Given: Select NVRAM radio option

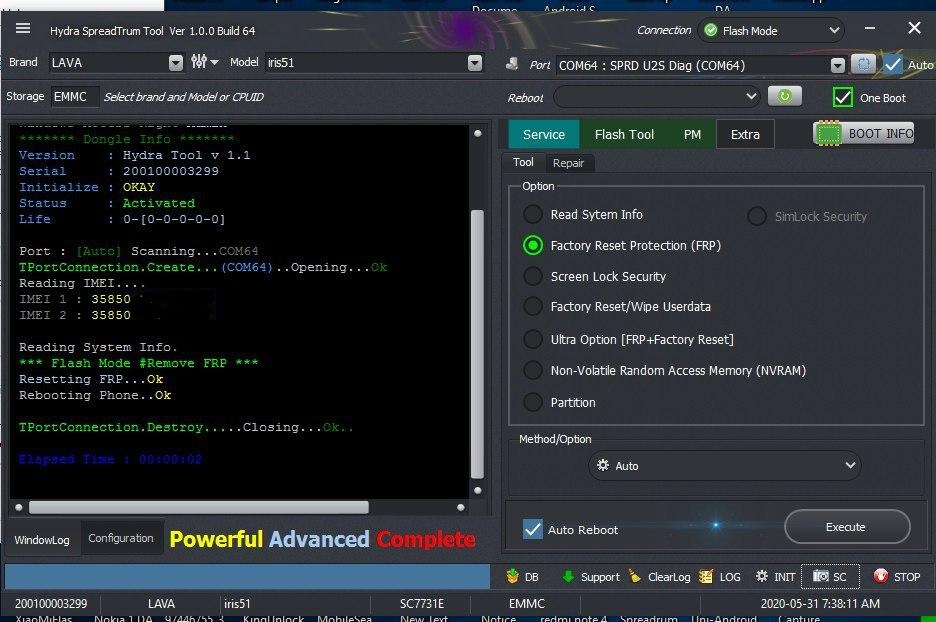Looking at the screenshot, I should [x=532, y=371].
